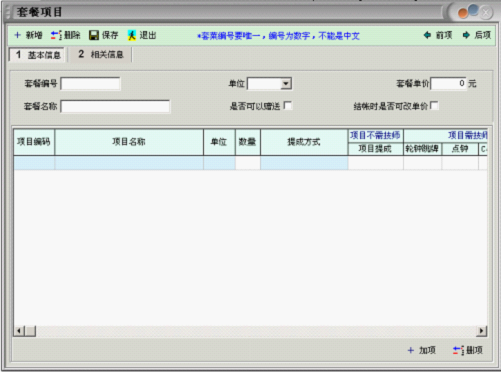Select the first row's 项目提成 cell
The image size is (501, 372).
point(375,163)
